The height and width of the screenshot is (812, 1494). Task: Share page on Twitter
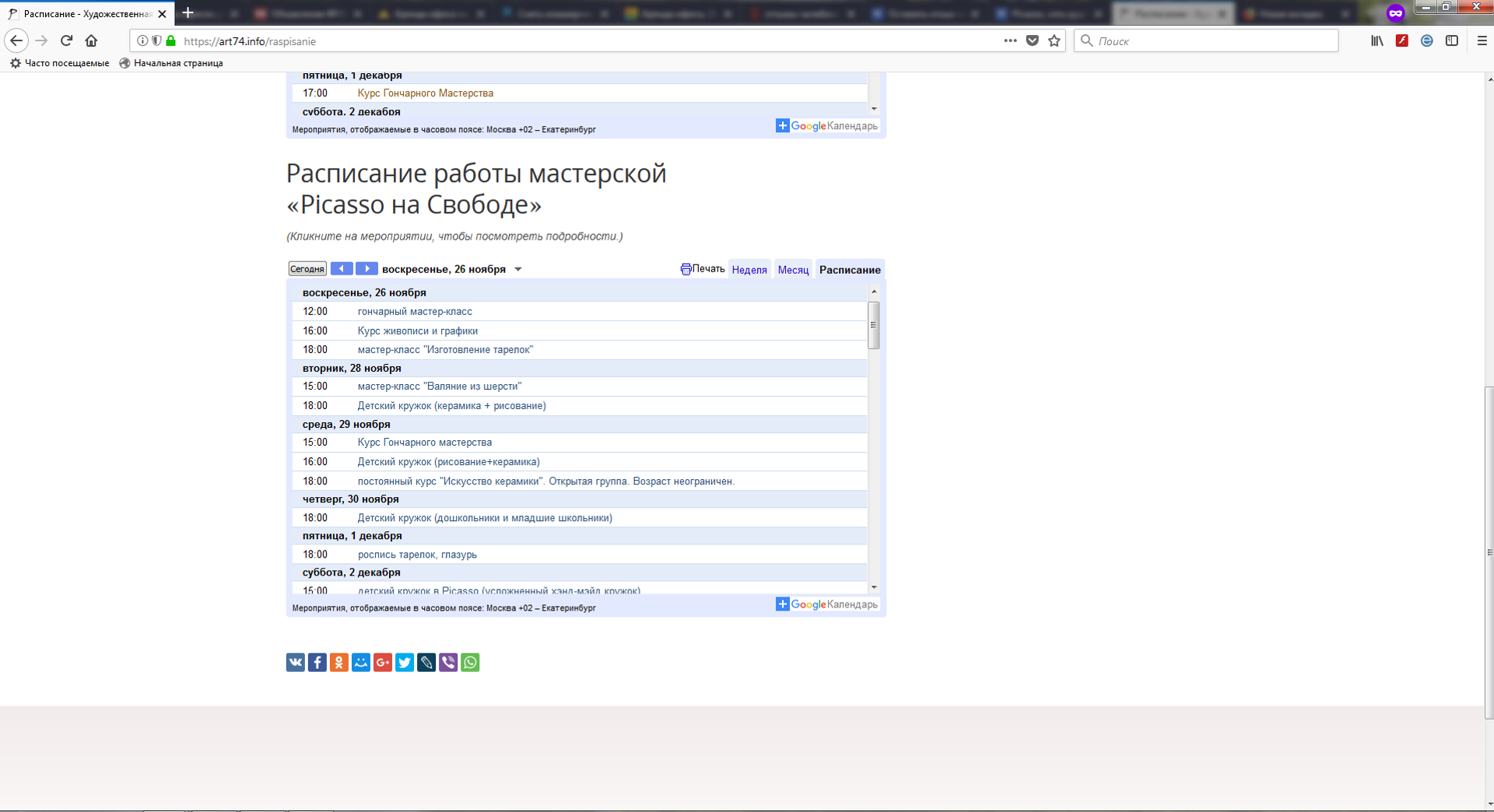(405, 662)
